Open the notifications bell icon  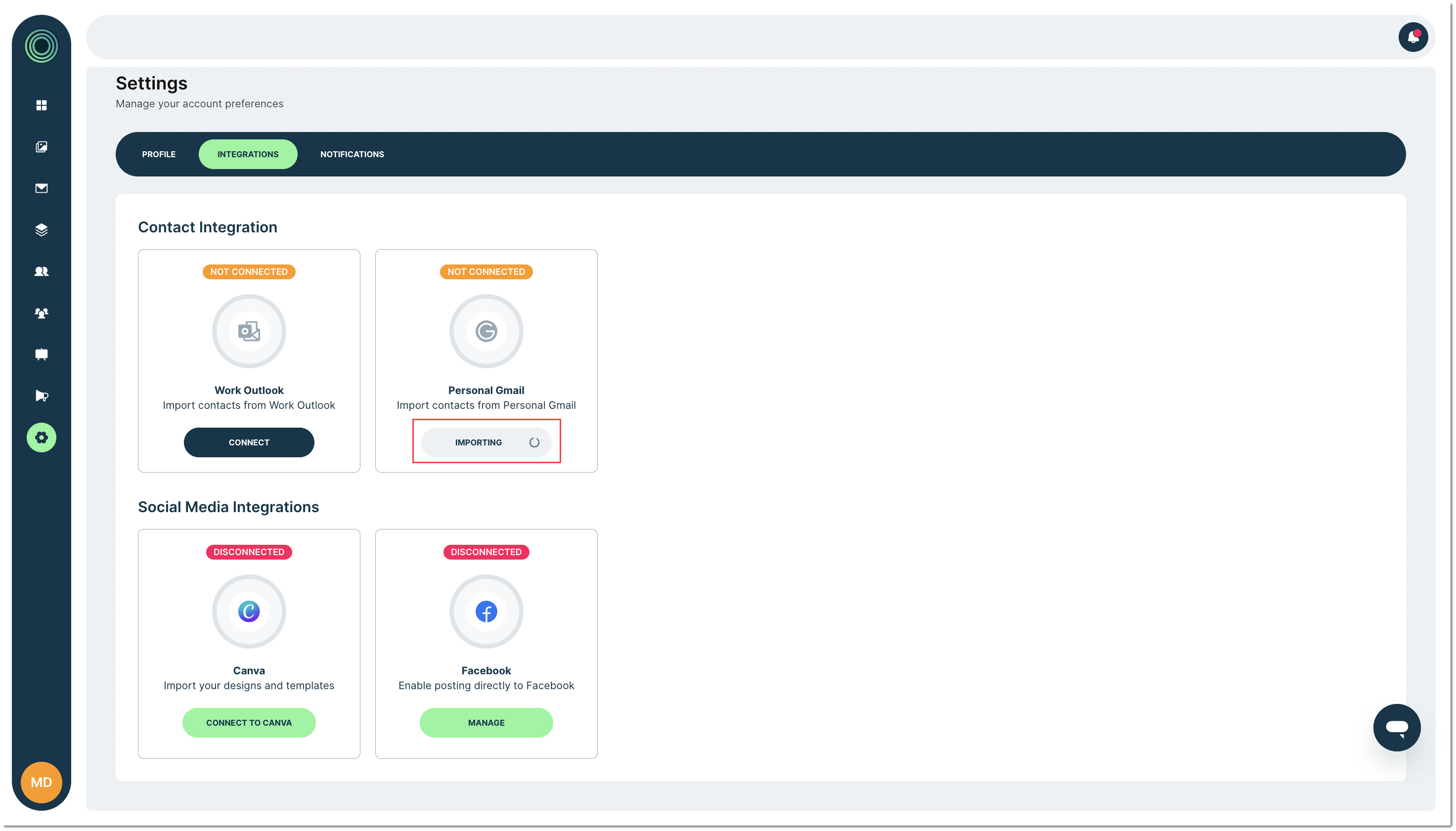(x=1412, y=37)
